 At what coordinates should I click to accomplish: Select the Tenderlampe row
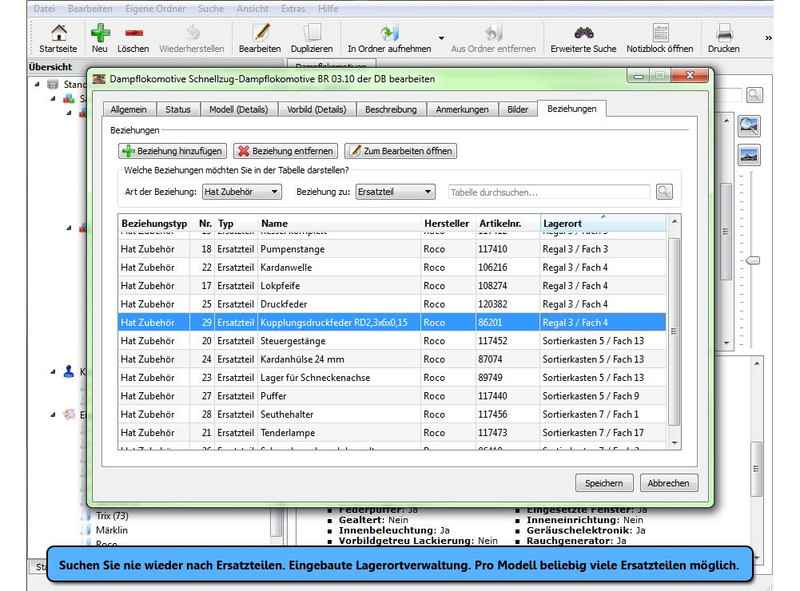392,433
